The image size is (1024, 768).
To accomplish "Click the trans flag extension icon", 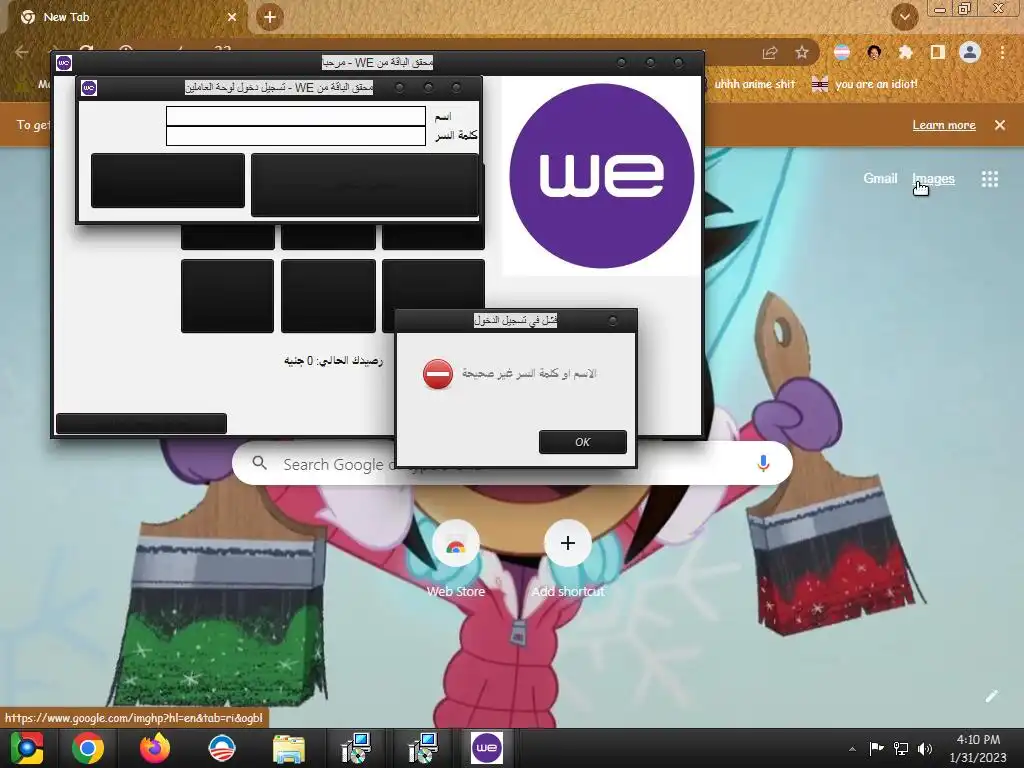I will click(x=842, y=52).
